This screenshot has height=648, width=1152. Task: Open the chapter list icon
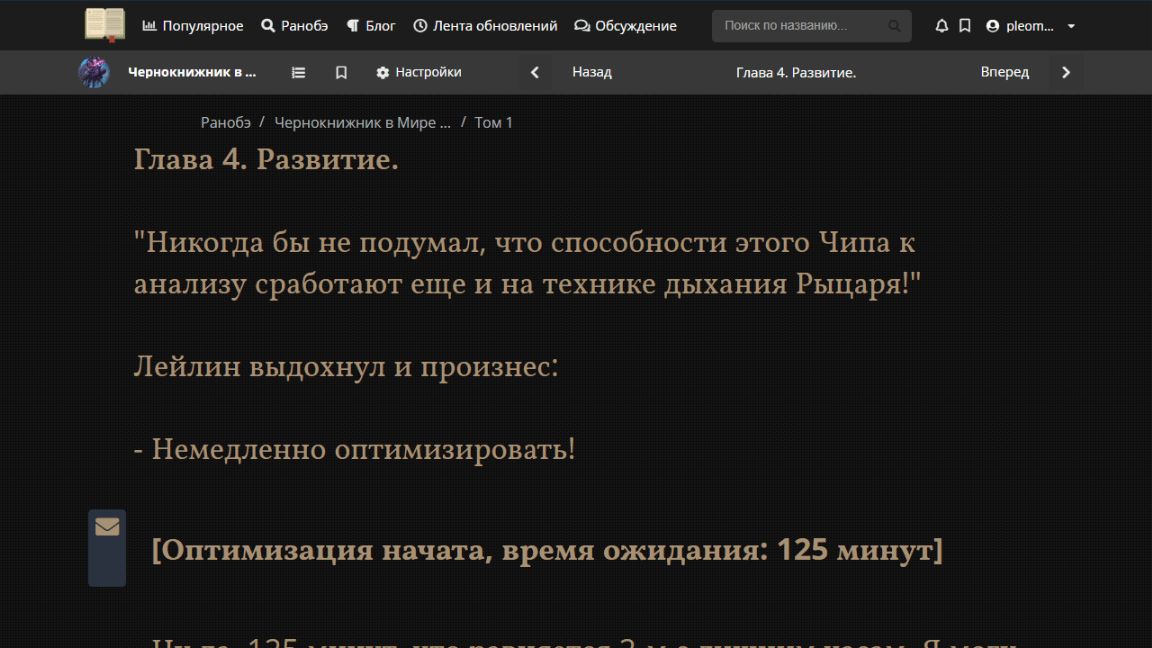tap(298, 72)
